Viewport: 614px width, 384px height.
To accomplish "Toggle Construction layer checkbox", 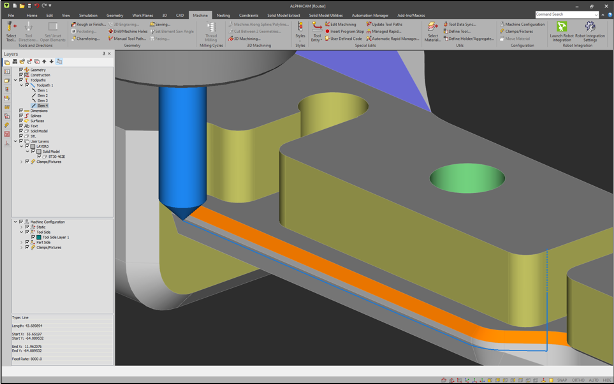I will tap(21, 75).
